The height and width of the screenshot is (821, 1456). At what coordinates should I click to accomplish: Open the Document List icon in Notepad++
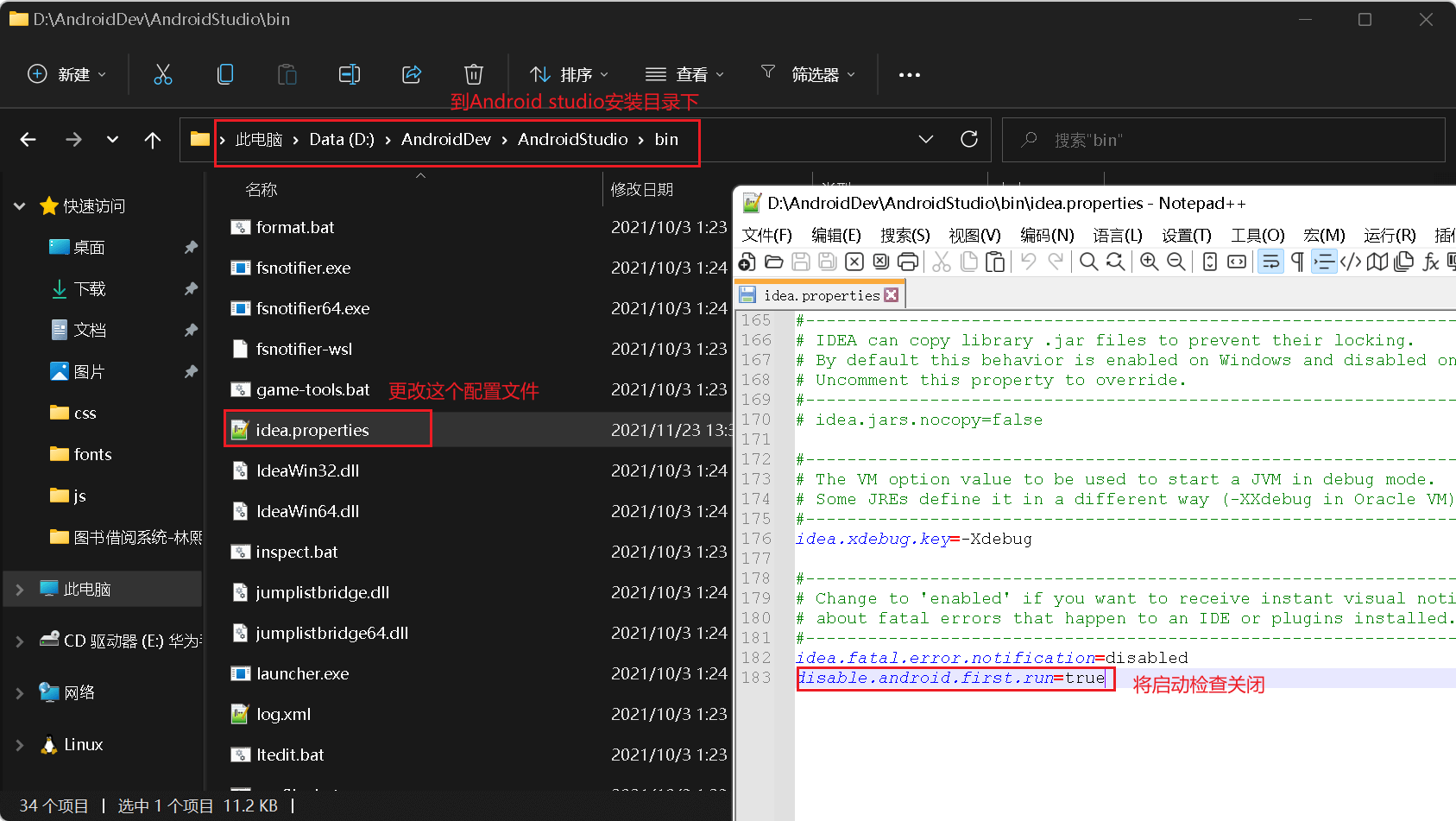pyautogui.click(x=1404, y=262)
